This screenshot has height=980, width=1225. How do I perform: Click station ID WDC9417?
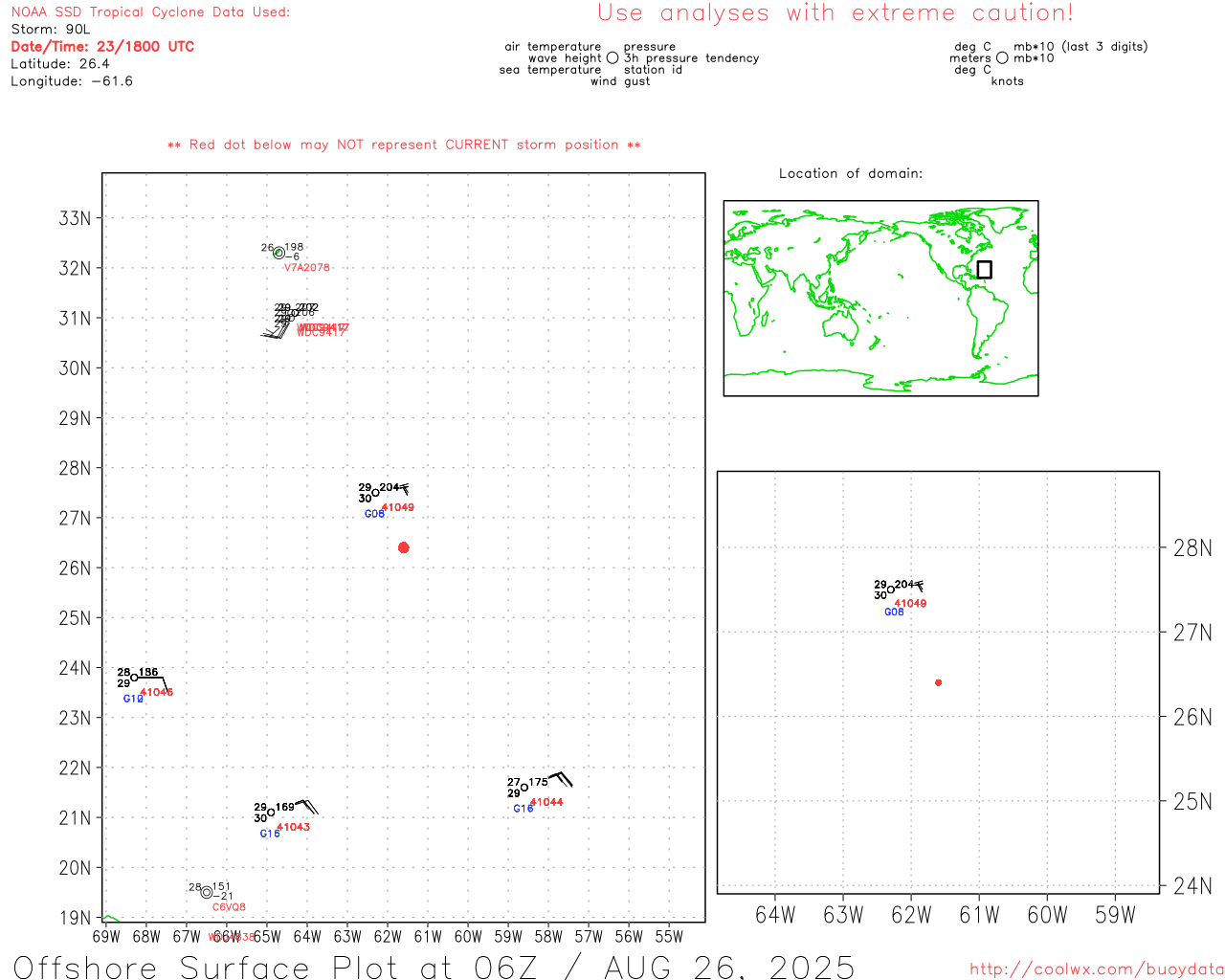pos(323,331)
